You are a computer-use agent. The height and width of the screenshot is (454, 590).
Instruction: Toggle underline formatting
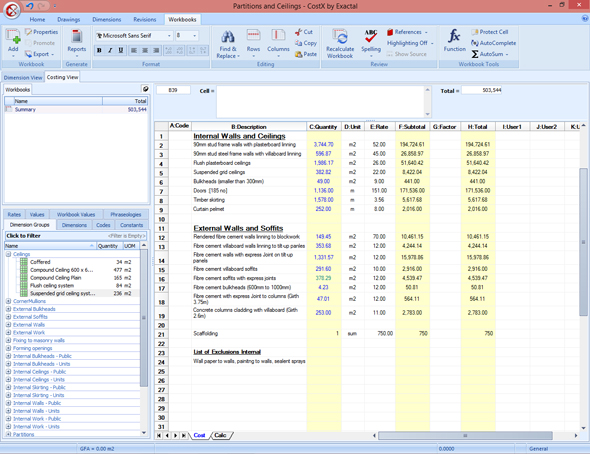coord(121,50)
